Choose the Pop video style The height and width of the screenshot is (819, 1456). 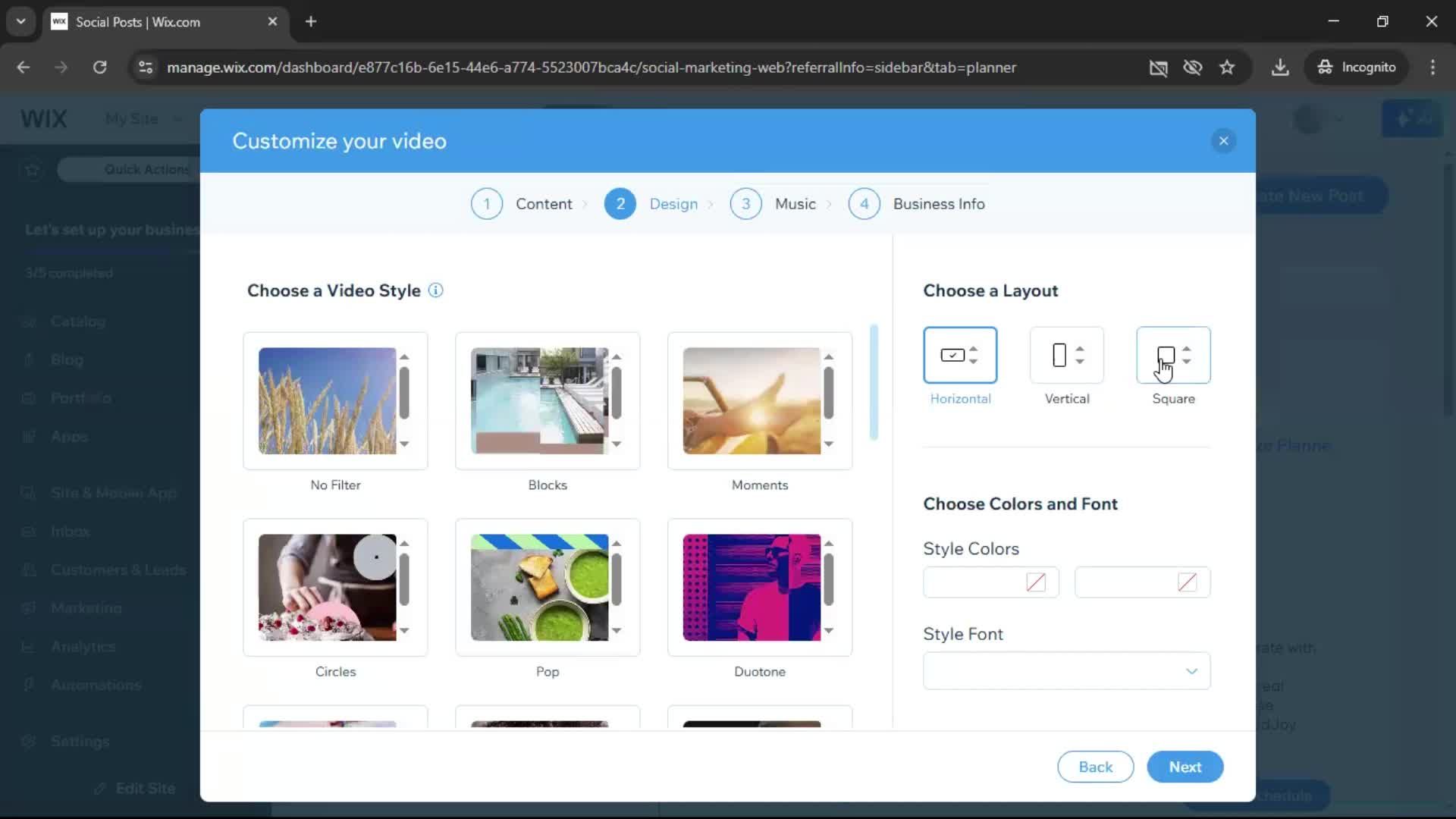coord(548,588)
